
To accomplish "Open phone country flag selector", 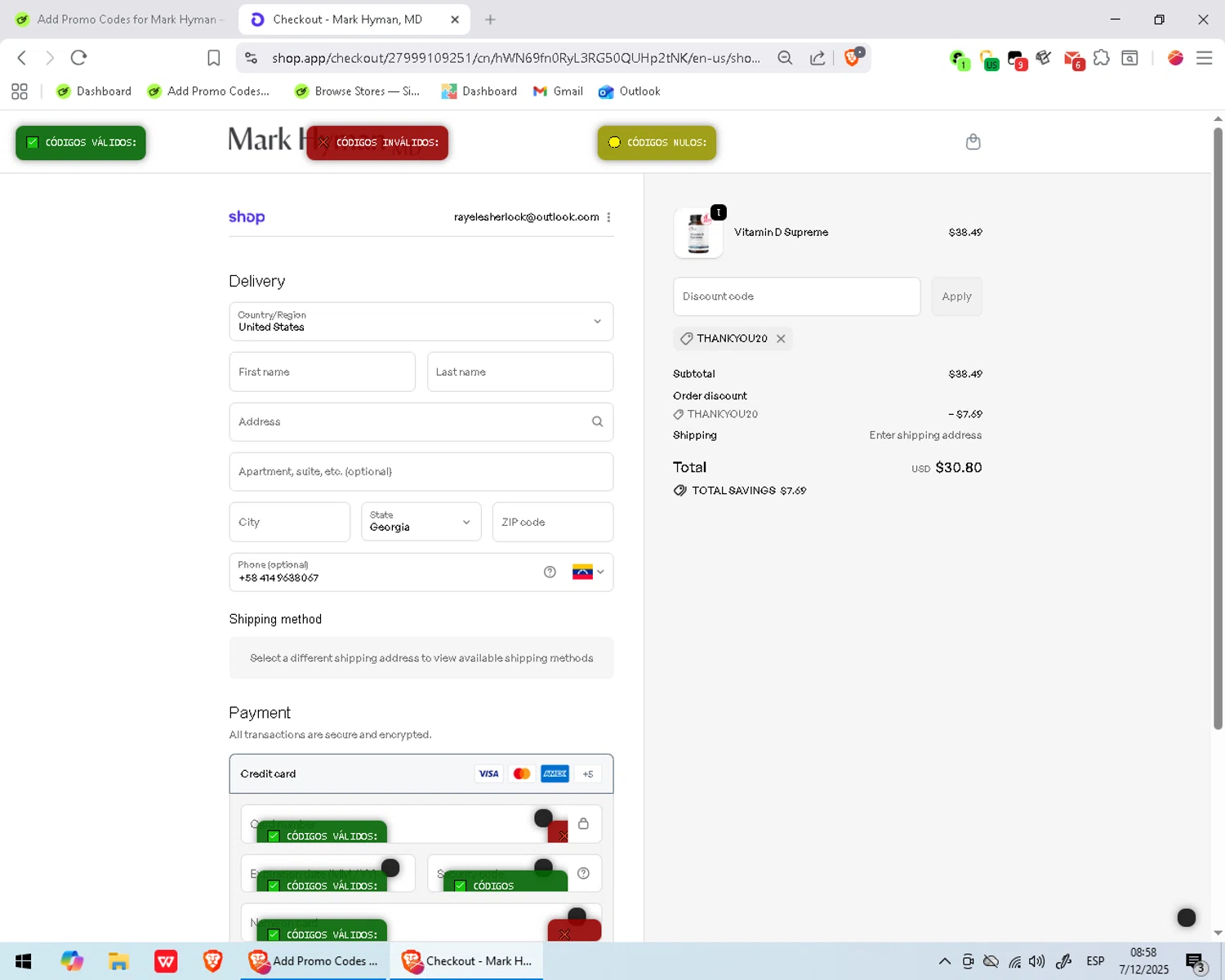I will [588, 572].
